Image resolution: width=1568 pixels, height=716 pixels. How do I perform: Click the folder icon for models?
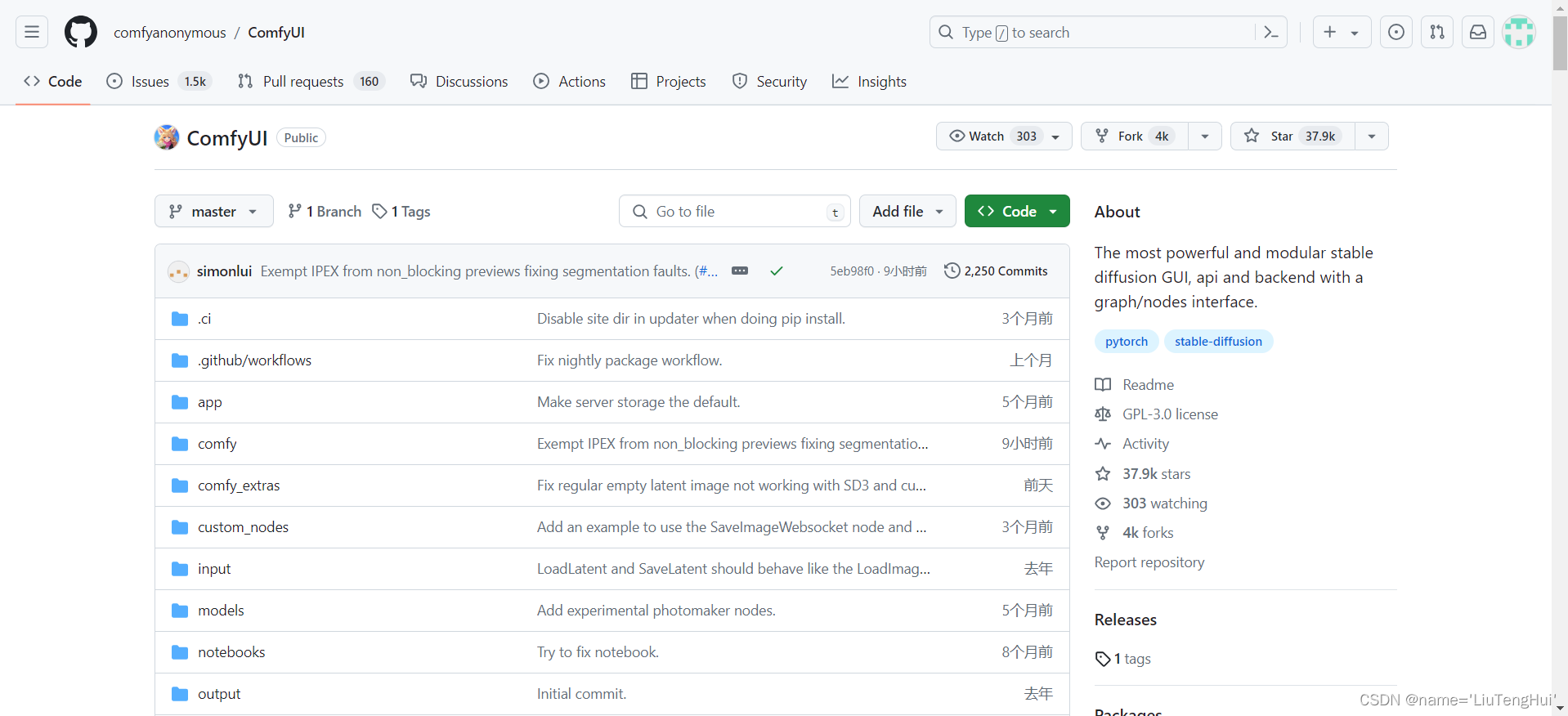[180, 611]
